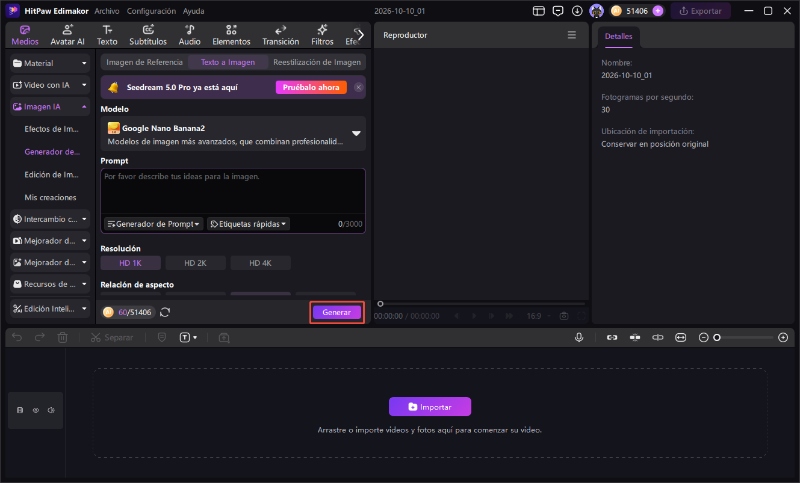Click the Generar button
Image resolution: width=800 pixels, height=483 pixels.
click(x=337, y=312)
